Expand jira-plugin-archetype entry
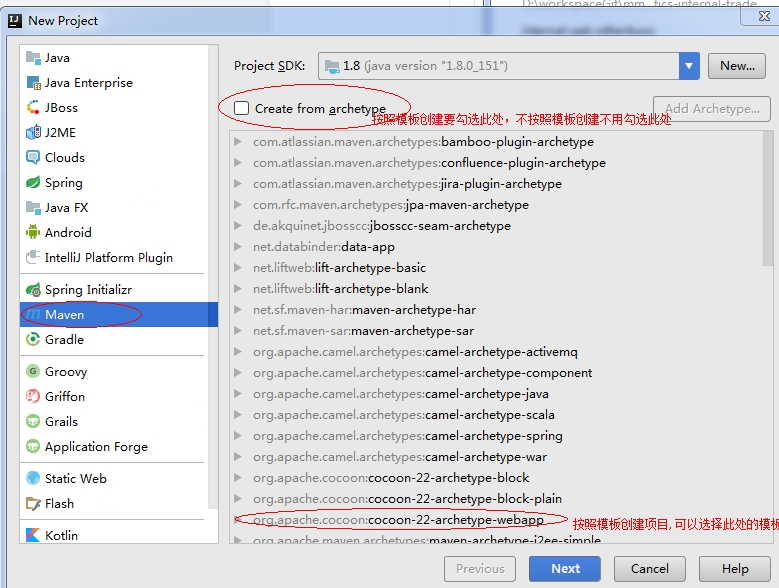Viewport: 779px width, 588px height. [238, 184]
